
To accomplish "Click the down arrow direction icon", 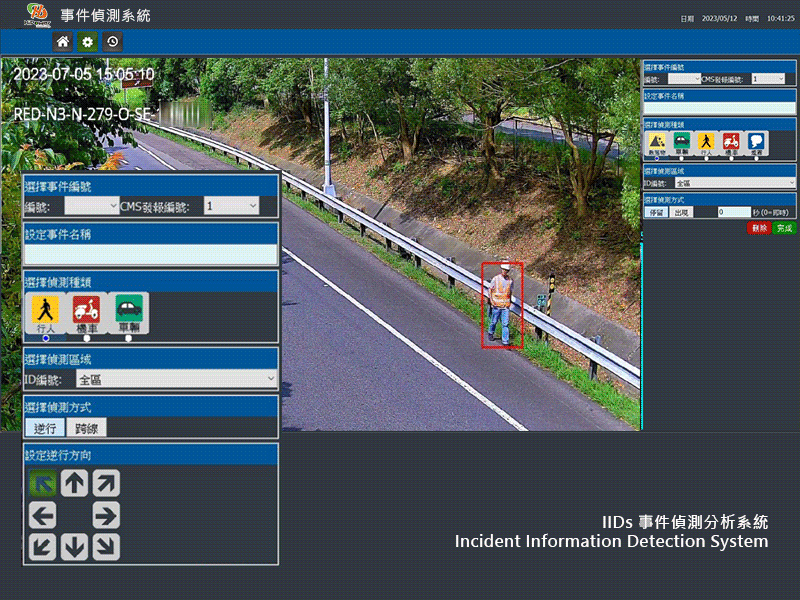I will [x=74, y=547].
